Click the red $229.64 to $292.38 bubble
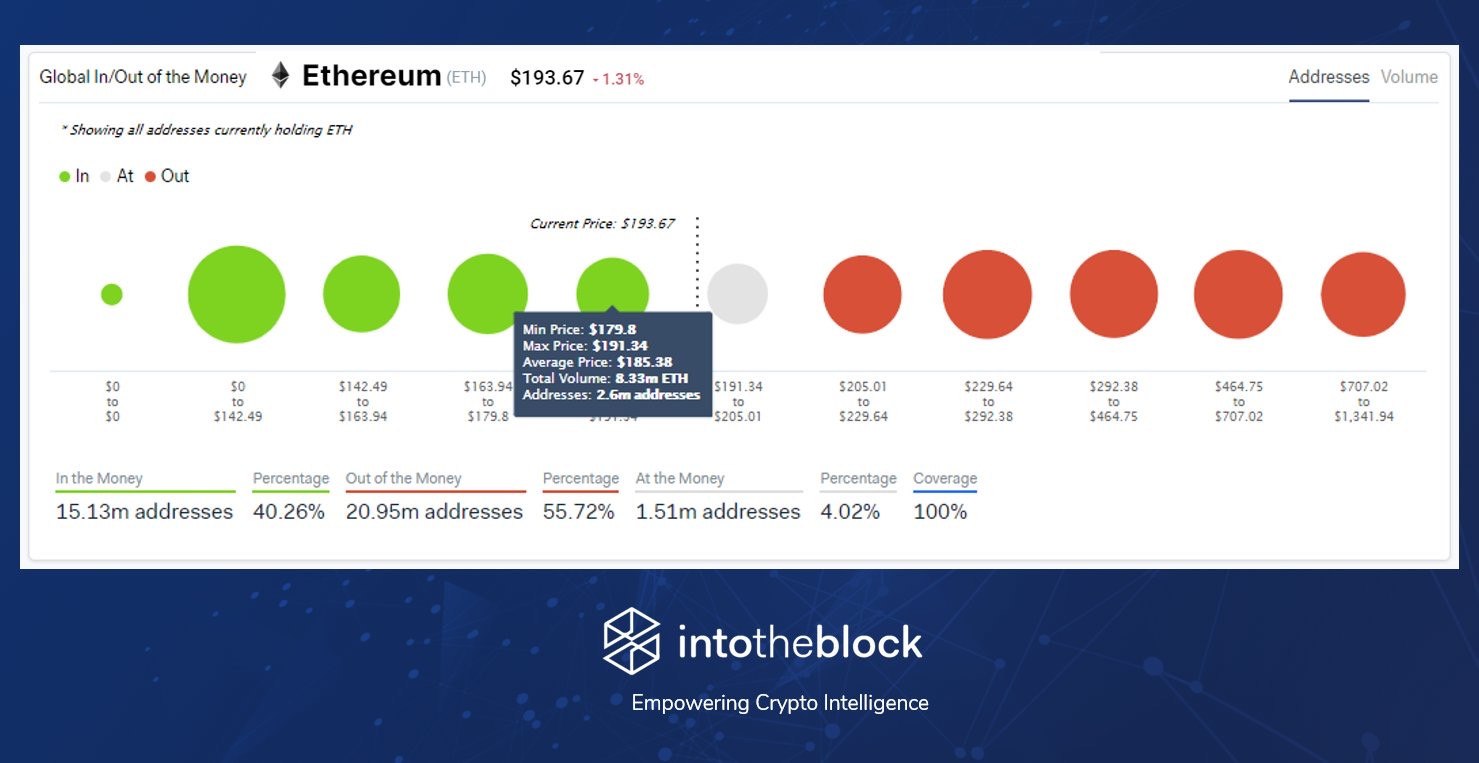The image size is (1479, 763). (987, 294)
